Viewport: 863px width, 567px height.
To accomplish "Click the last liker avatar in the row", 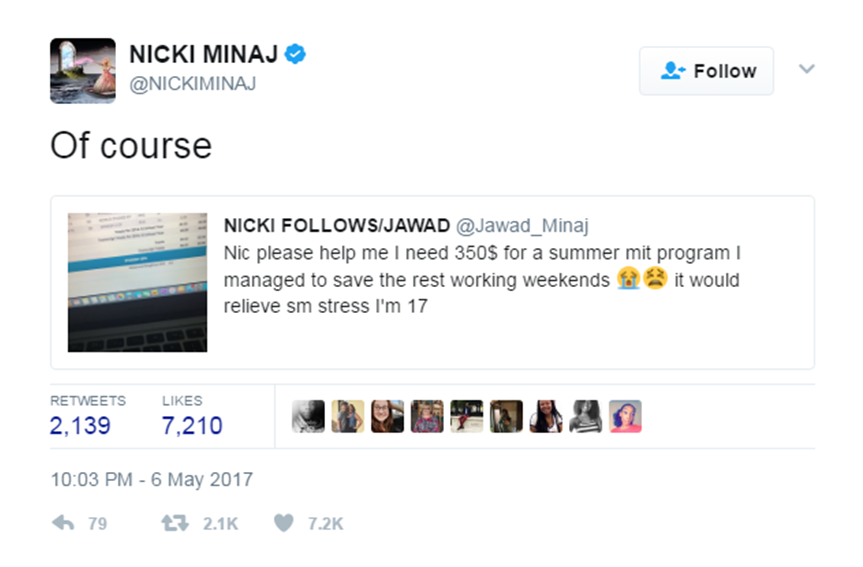I will pos(625,417).
